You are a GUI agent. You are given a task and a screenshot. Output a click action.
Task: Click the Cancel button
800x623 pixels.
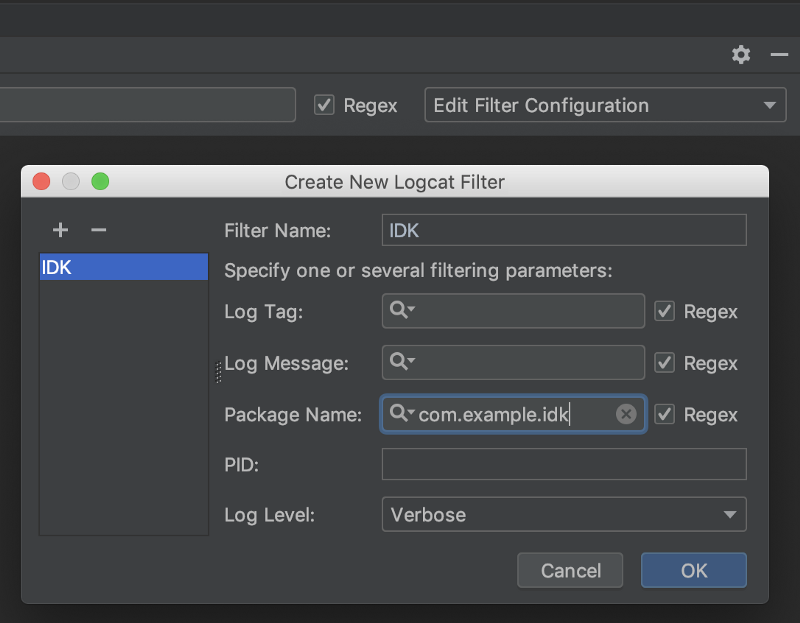570,571
